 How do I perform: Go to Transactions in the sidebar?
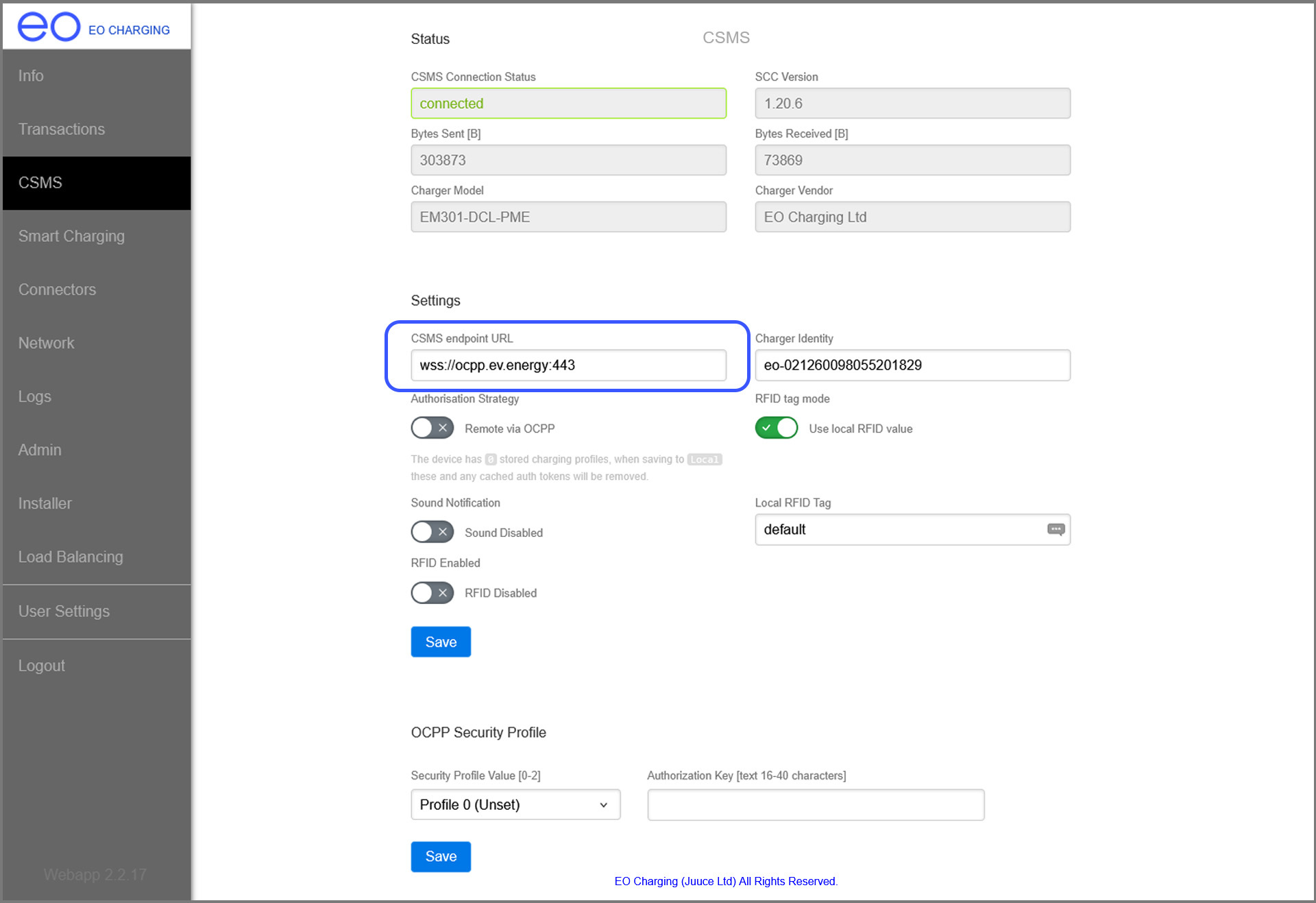tap(97, 130)
